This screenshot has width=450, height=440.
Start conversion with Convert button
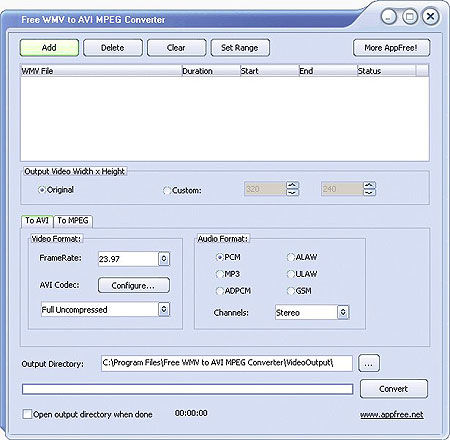(x=394, y=389)
